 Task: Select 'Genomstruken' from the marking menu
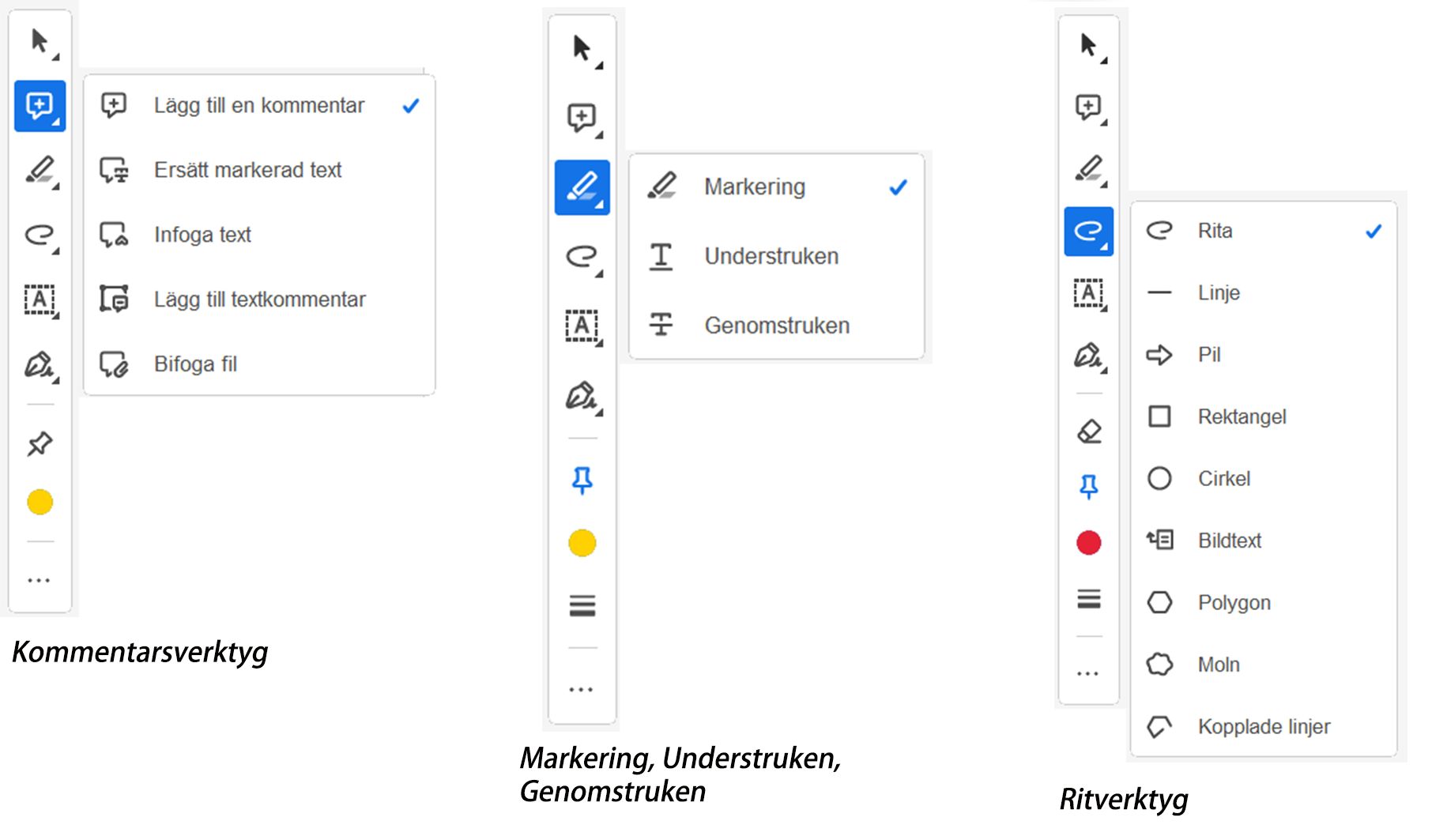tap(776, 326)
